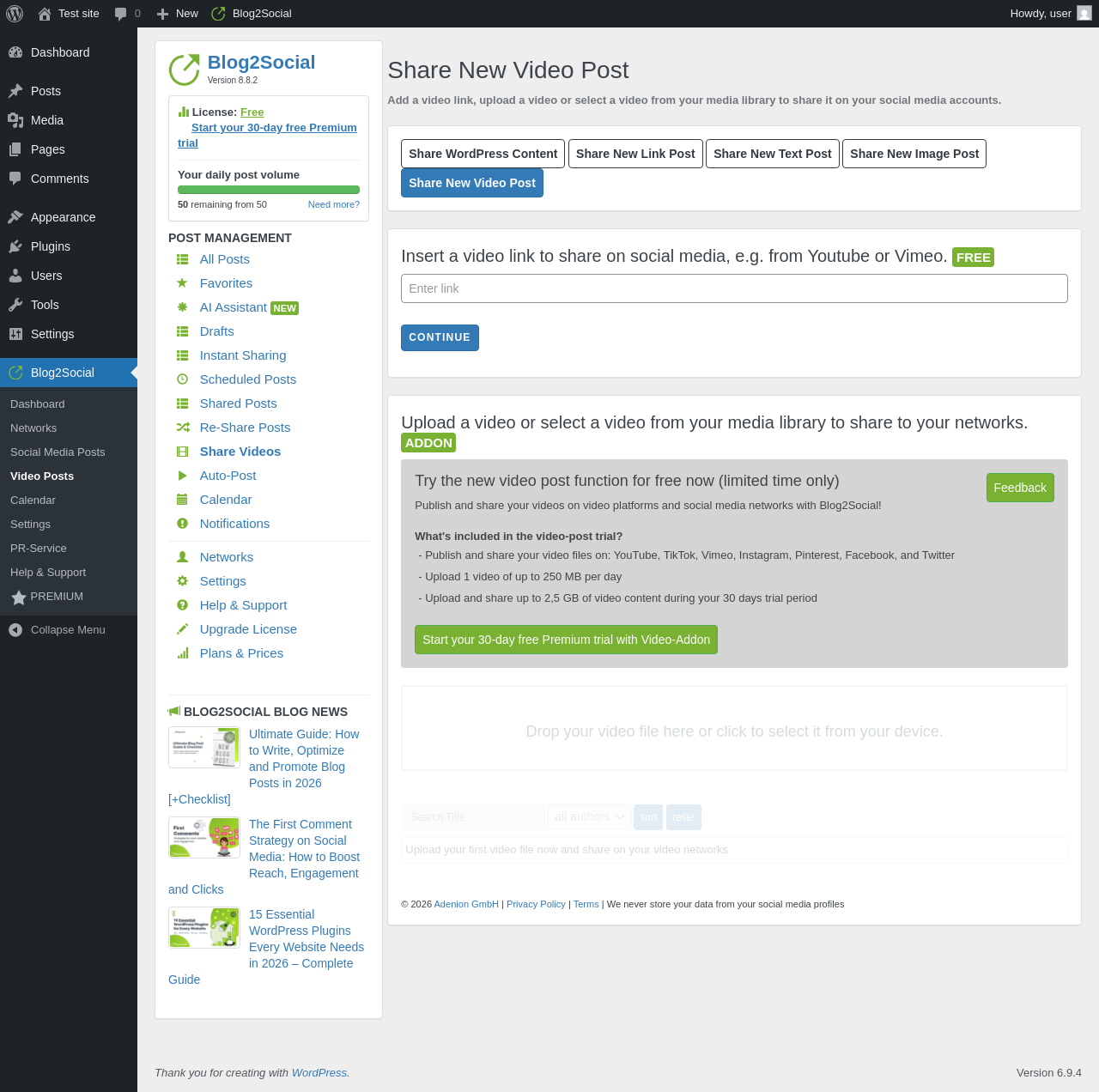The width and height of the screenshot is (1099, 1092).
Task: Switch to Share New Link Post tab
Action: 635,154
